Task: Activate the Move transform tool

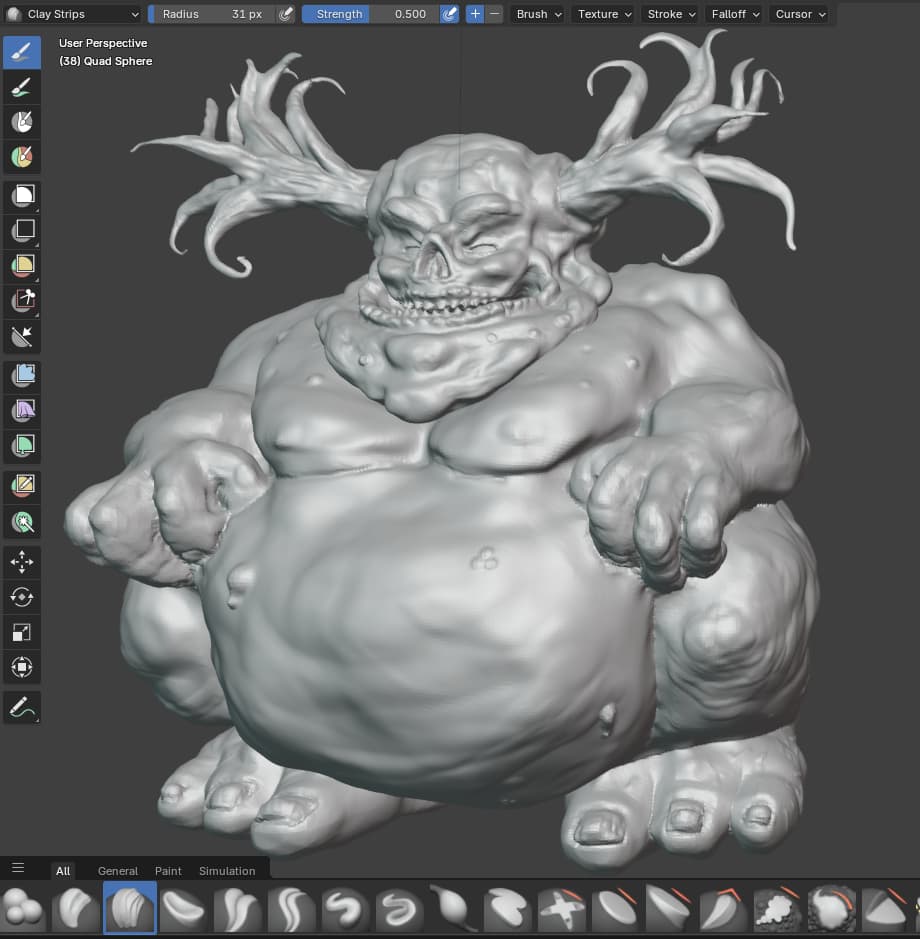Action: 22,562
